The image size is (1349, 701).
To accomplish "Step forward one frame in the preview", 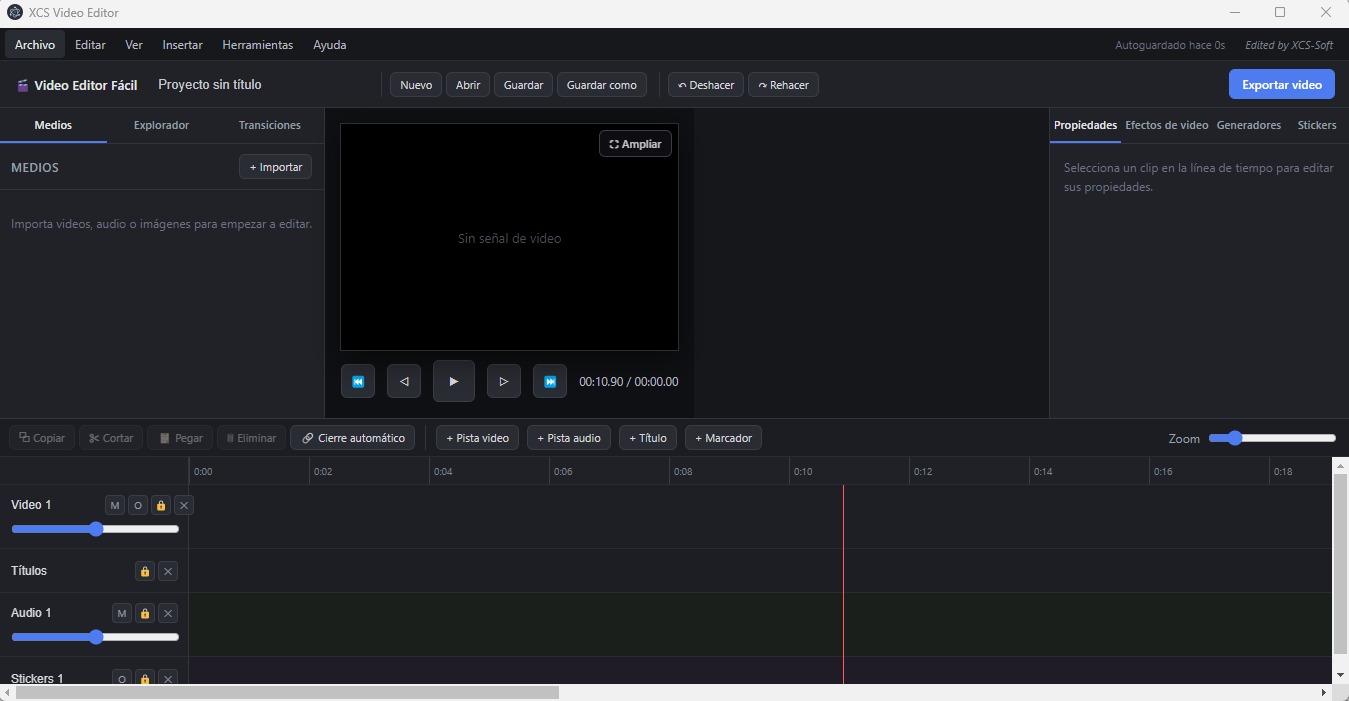I will click(x=504, y=381).
